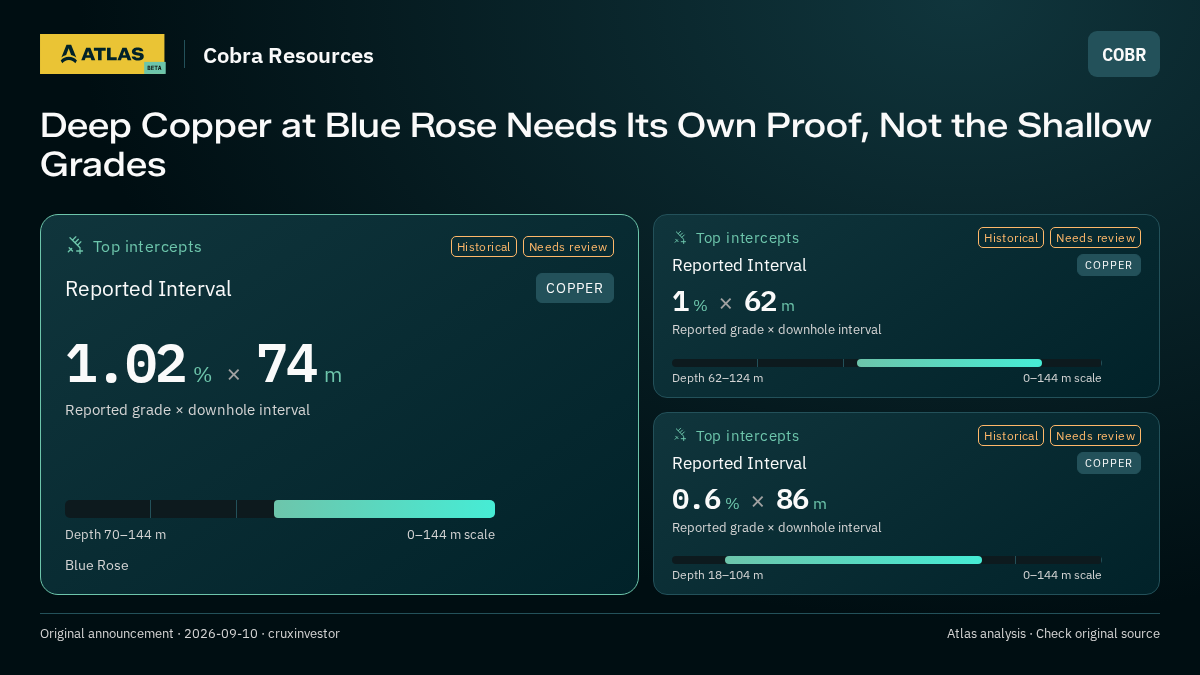The height and width of the screenshot is (675, 1200).
Task: Click the drill icon in the 0.6% × 86 m card
Action: (680, 435)
